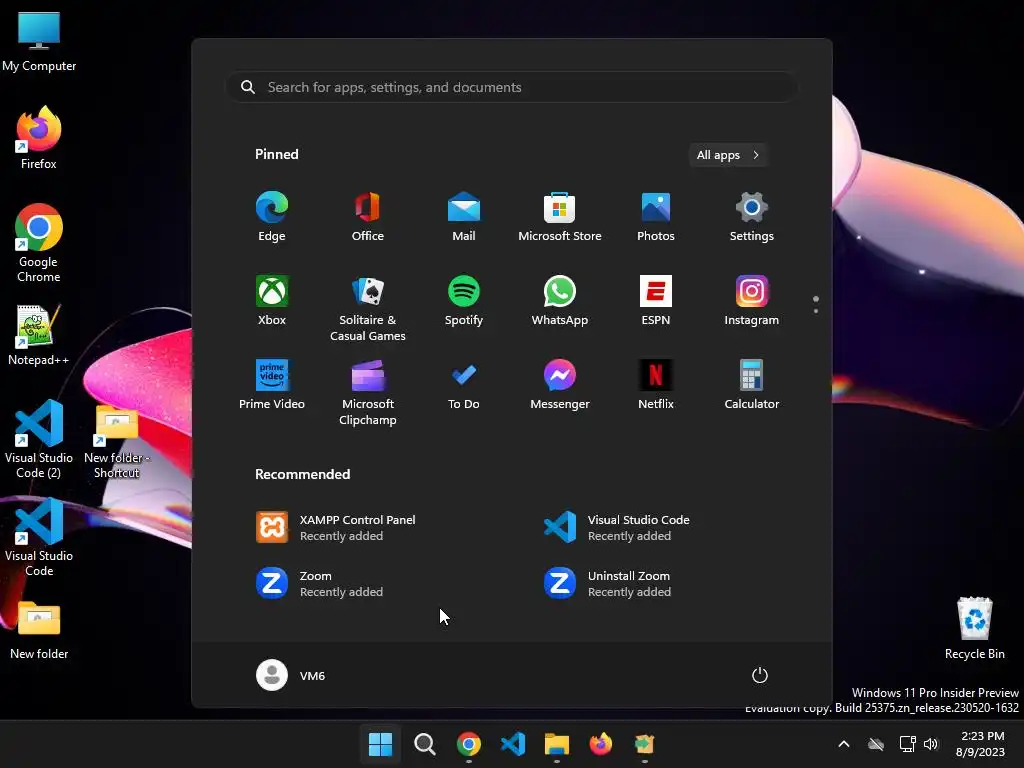
Task: Select the Recycle Bin desktop icon
Action: 974,628
